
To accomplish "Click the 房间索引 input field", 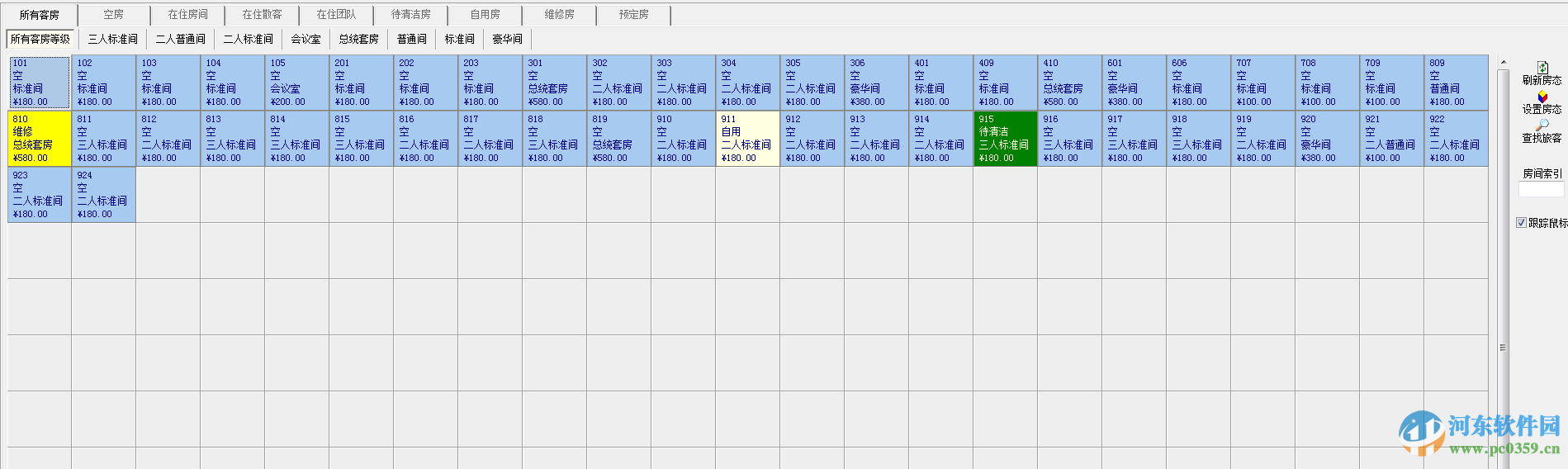I will pos(1541,190).
